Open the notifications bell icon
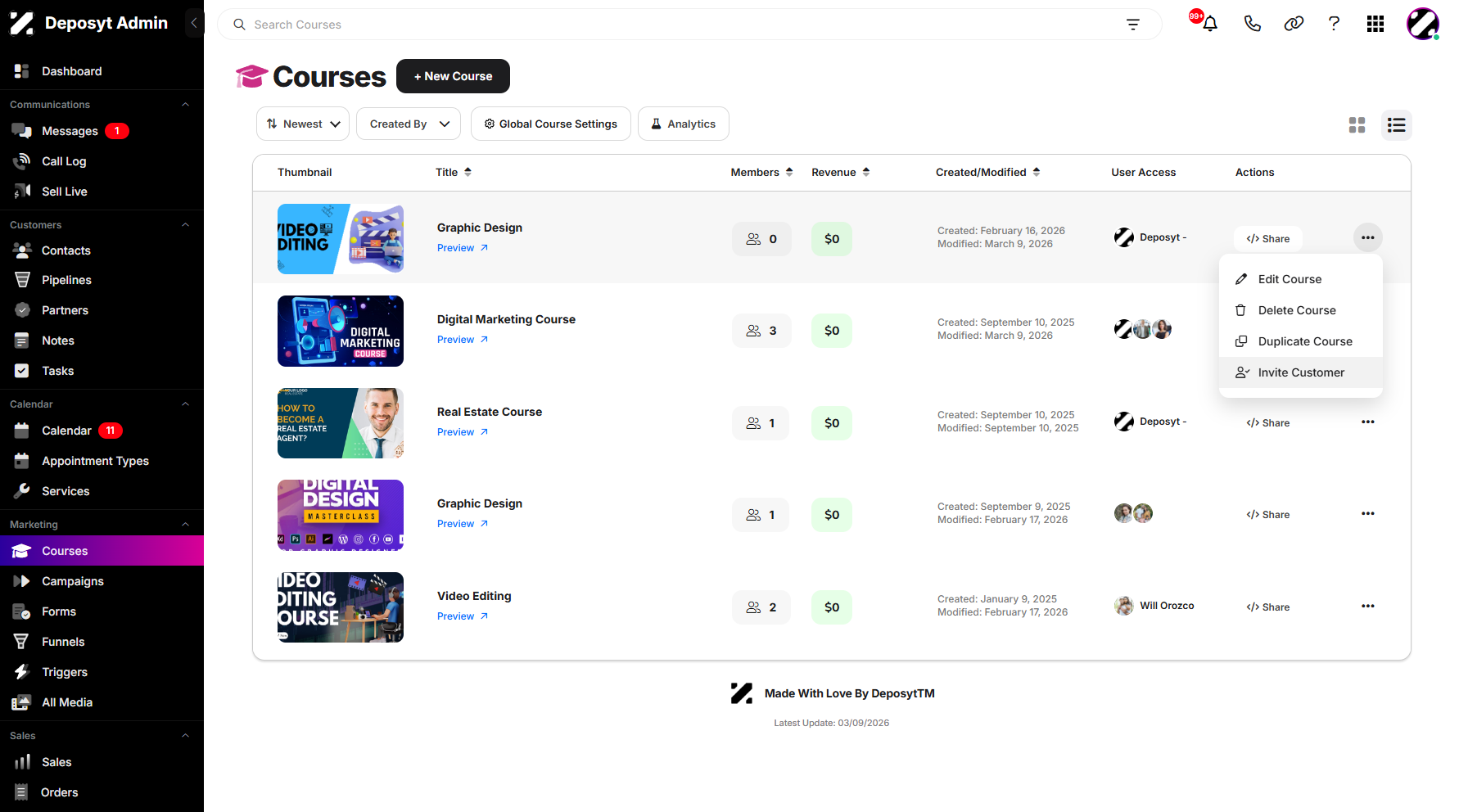Image resolution: width=1459 pixels, height=812 pixels. pyautogui.click(x=1209, y=24)
